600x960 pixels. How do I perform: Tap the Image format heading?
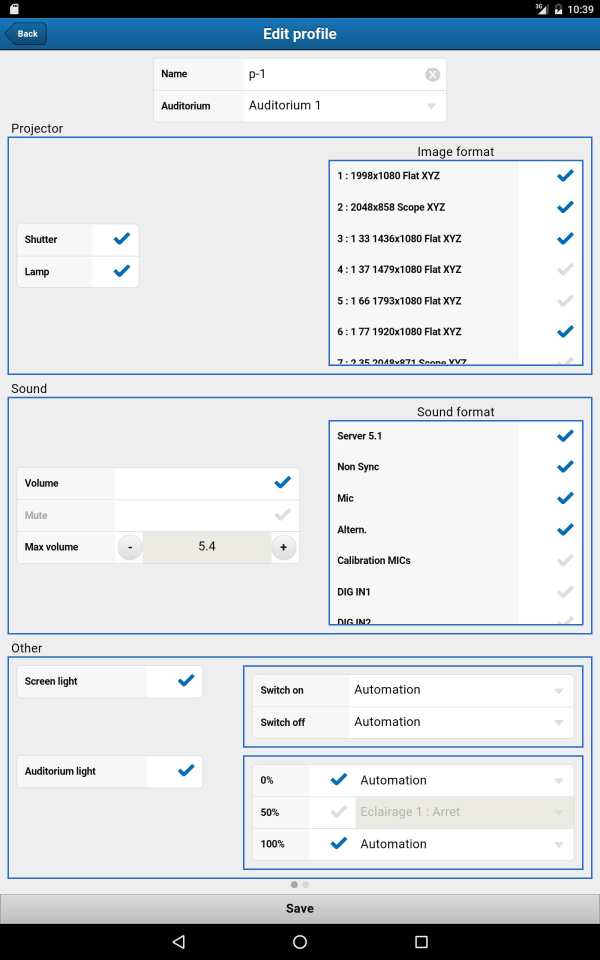point(456,151)
